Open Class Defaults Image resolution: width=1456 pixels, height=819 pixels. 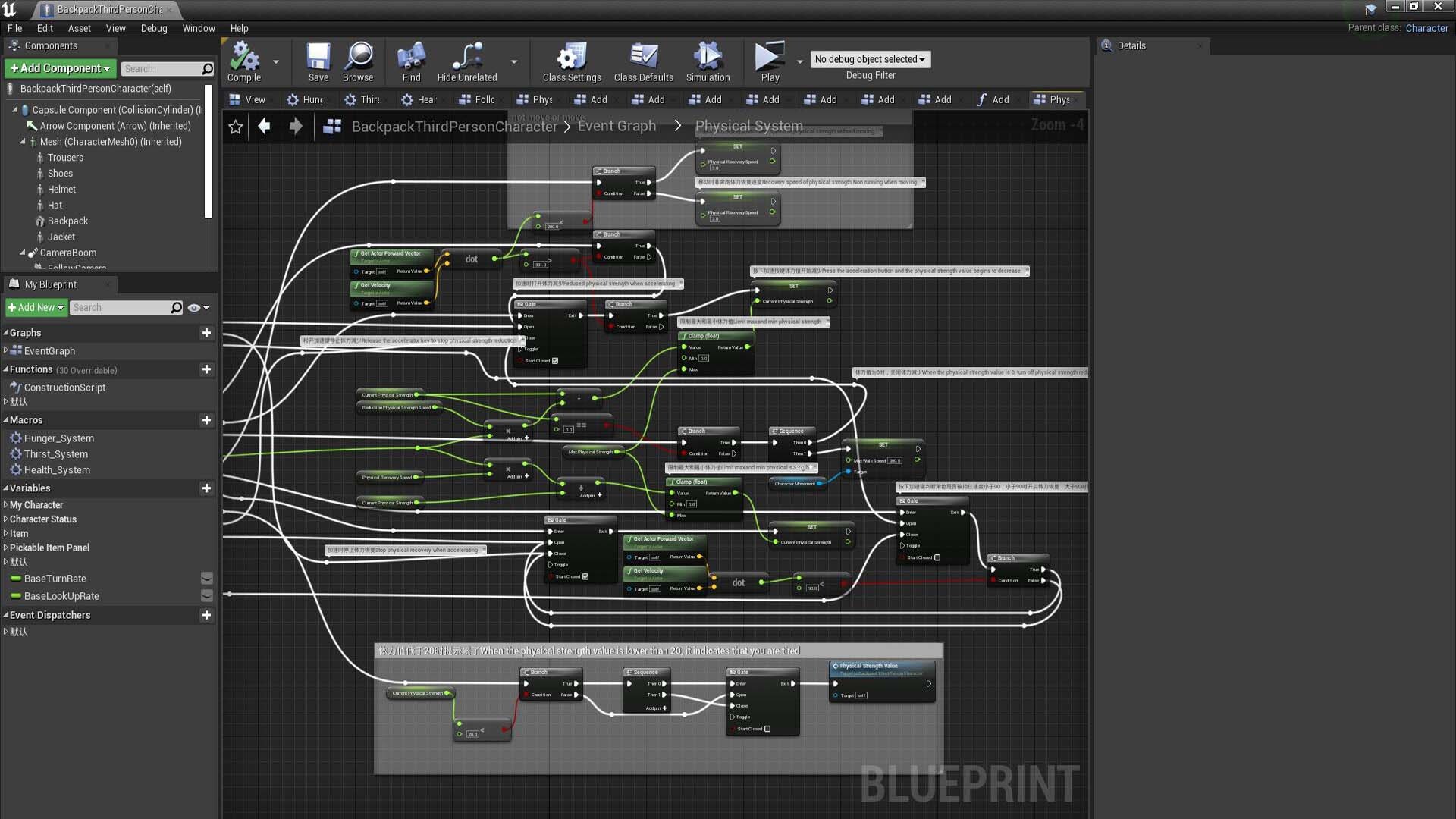coord(642,62)
